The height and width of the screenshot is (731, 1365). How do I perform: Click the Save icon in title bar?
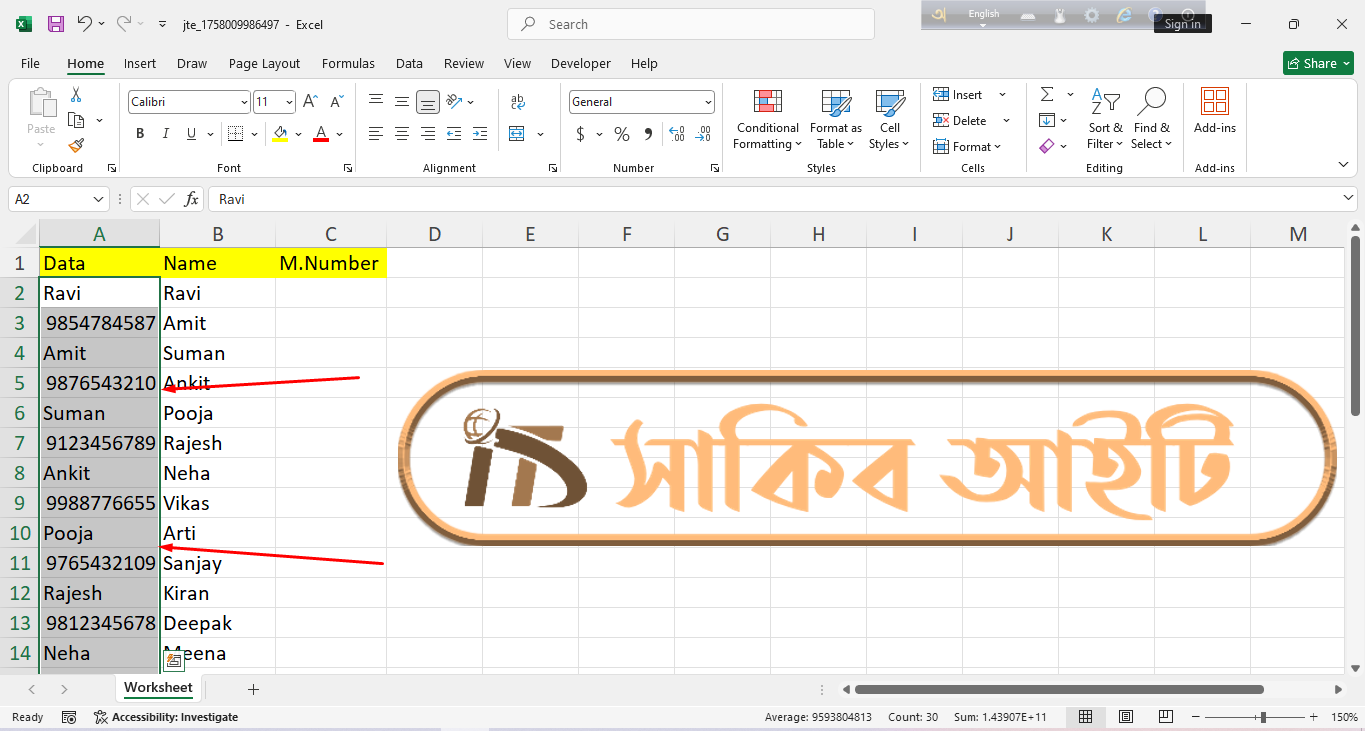point(56,24)
